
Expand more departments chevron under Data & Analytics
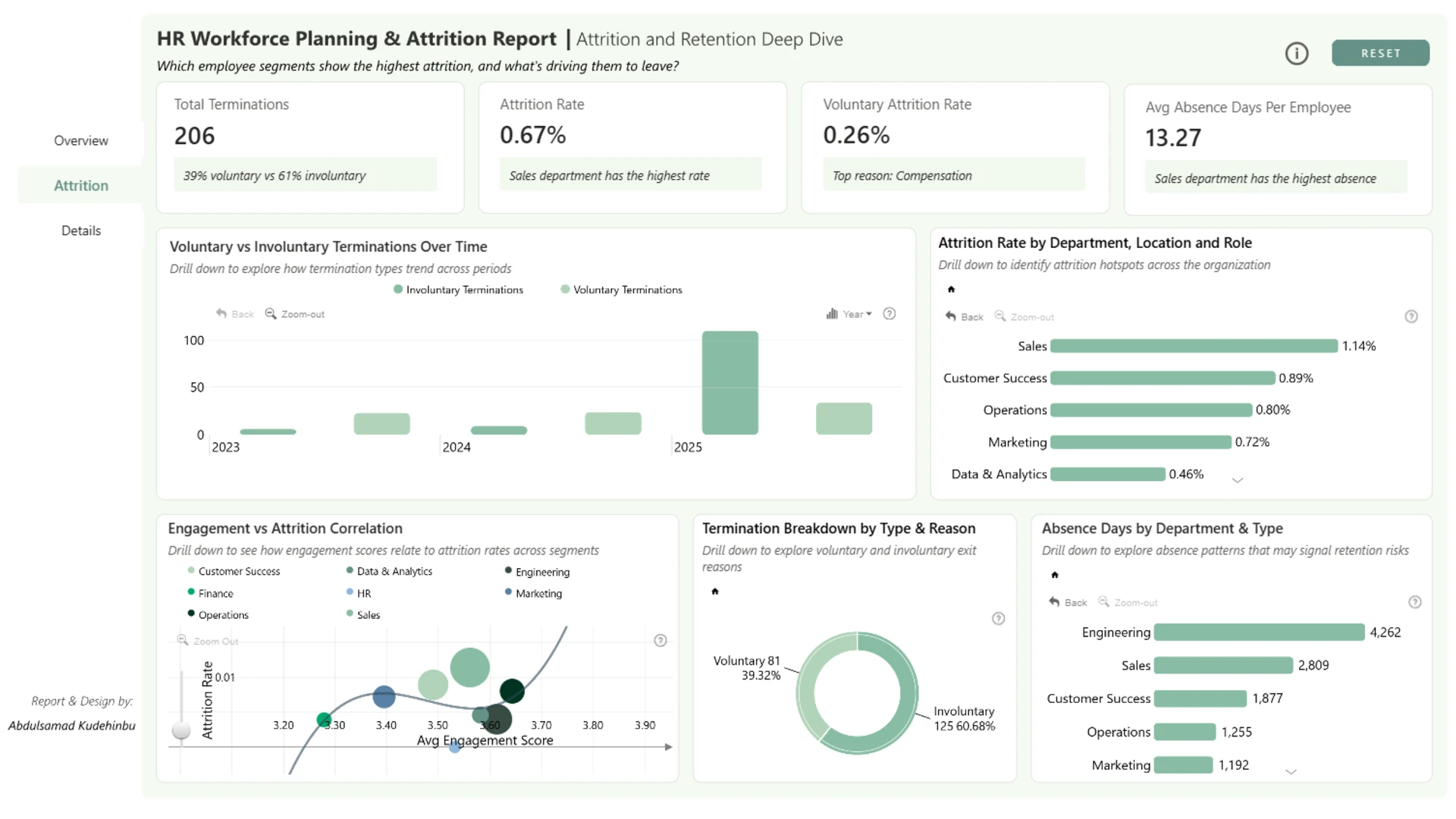[x=1238, y=480]
